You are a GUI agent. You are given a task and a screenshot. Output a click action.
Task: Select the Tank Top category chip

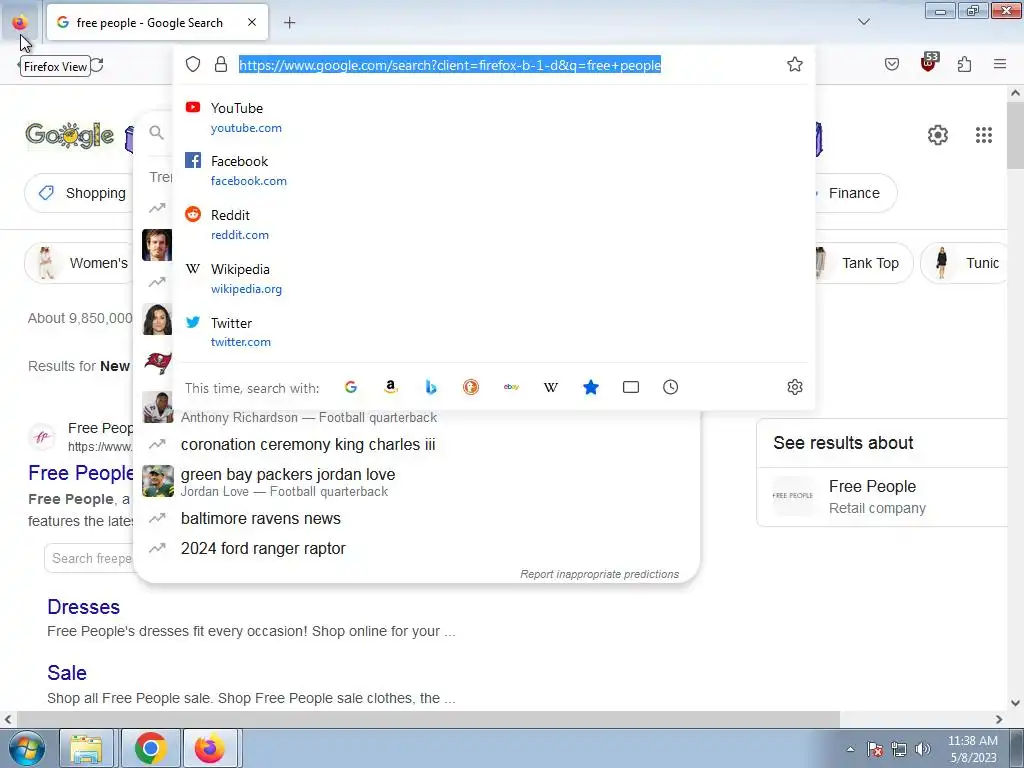(863, 263)
